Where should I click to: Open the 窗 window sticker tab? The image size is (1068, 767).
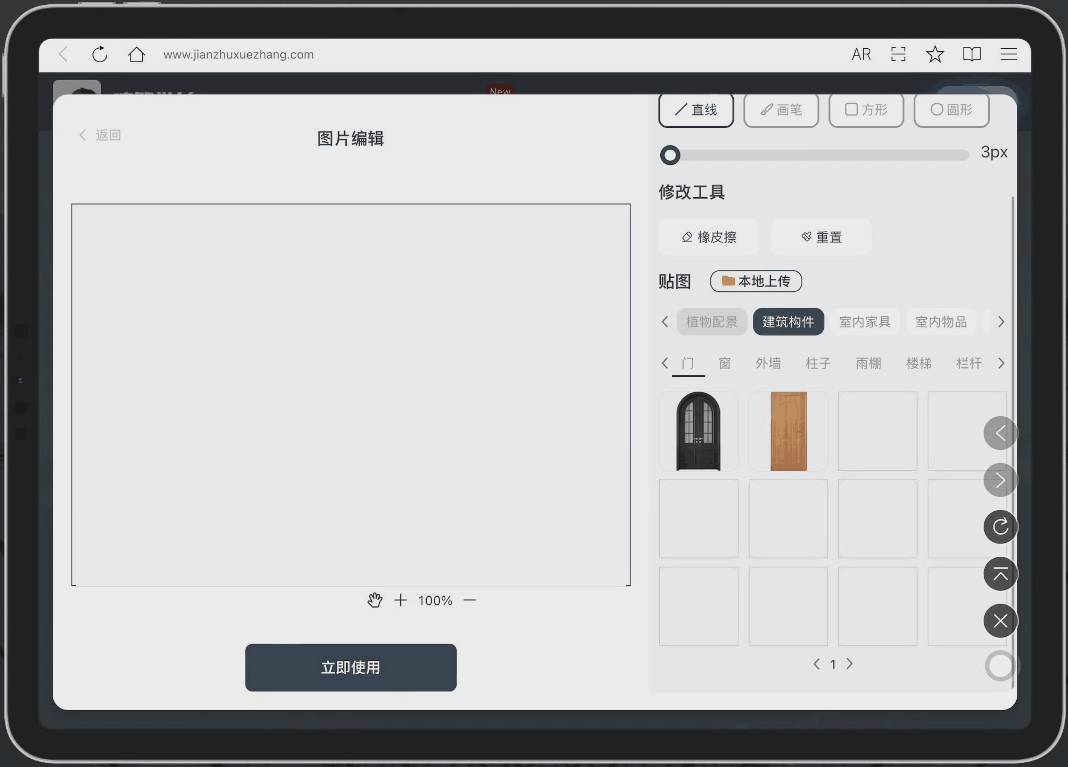tap(724, 363)
